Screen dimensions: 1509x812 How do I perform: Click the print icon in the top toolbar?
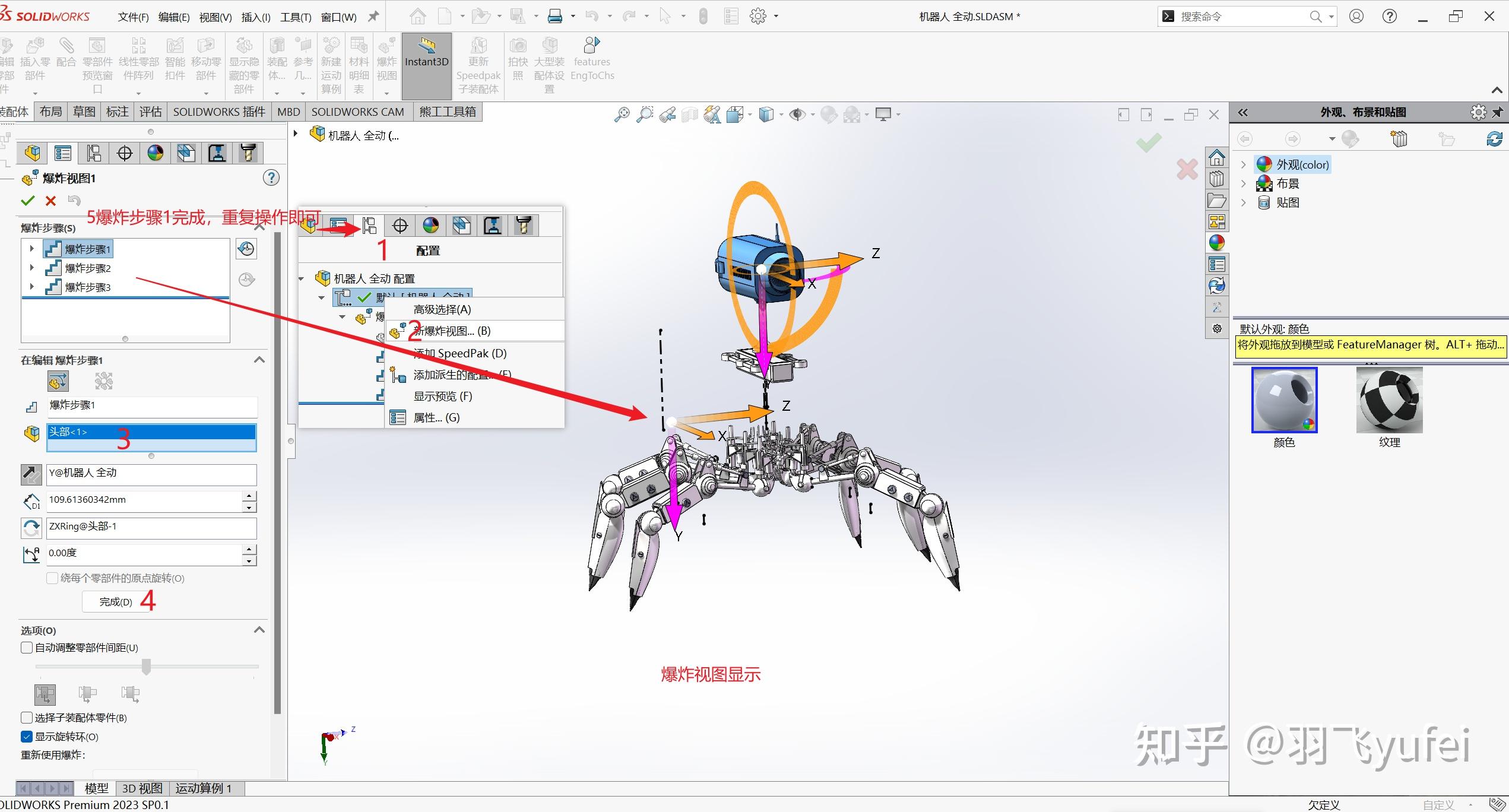pos(555,16)
